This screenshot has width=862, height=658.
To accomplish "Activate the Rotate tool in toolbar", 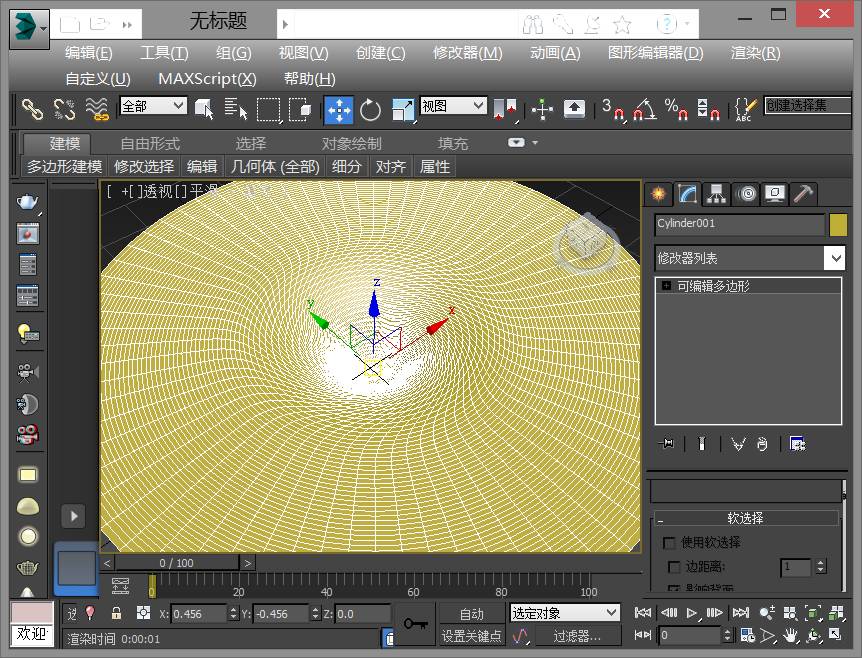I will pos(371,109).
